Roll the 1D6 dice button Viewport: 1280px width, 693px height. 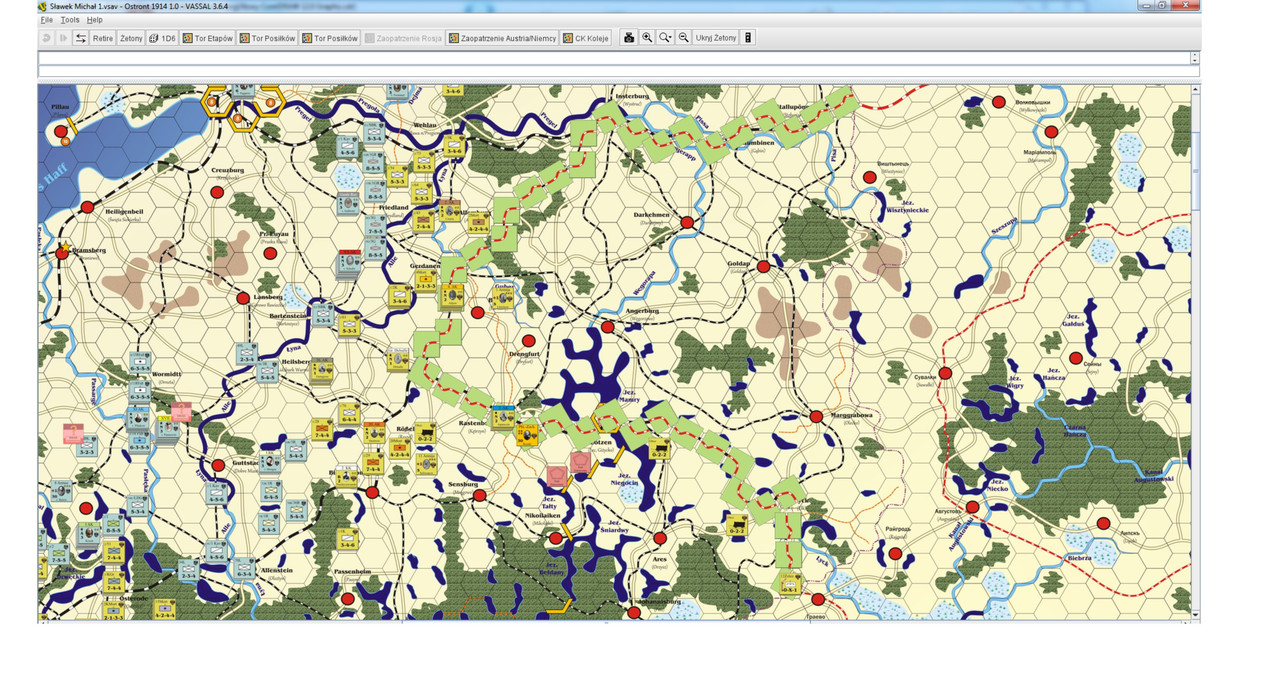click(162, 38)
